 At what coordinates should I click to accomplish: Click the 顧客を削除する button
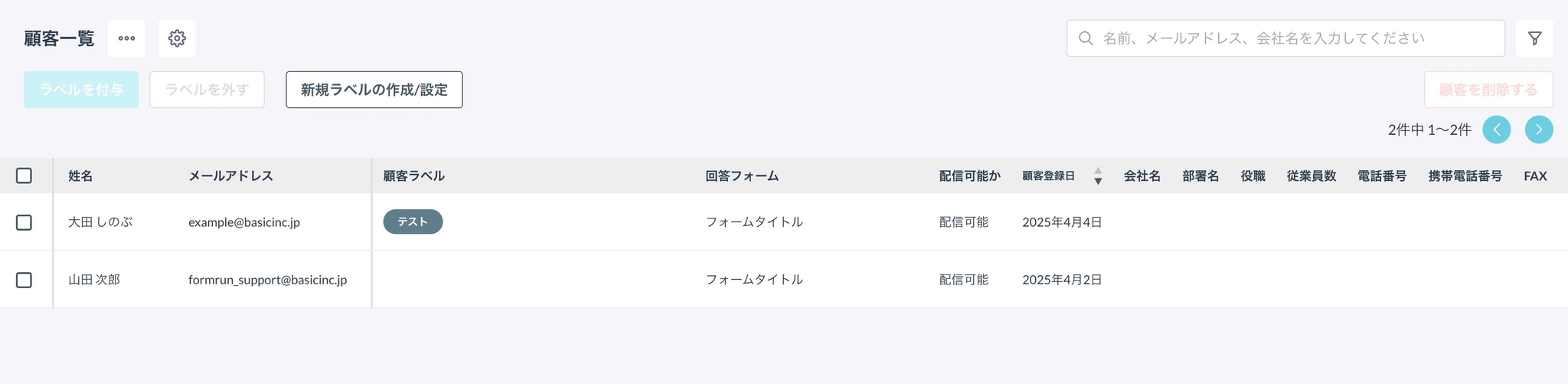pos(1488,90)
